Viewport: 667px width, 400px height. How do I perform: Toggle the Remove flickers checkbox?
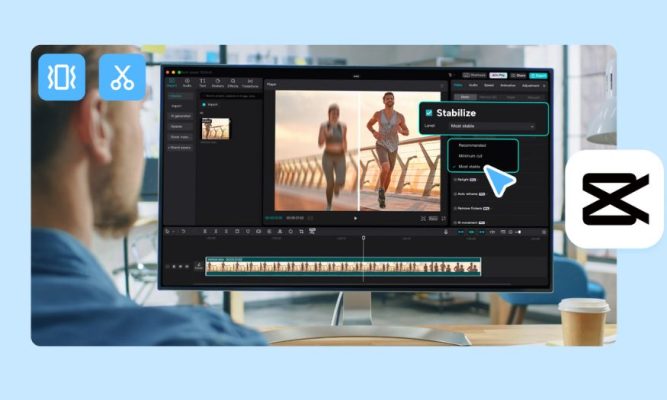[x=456, y=207]
